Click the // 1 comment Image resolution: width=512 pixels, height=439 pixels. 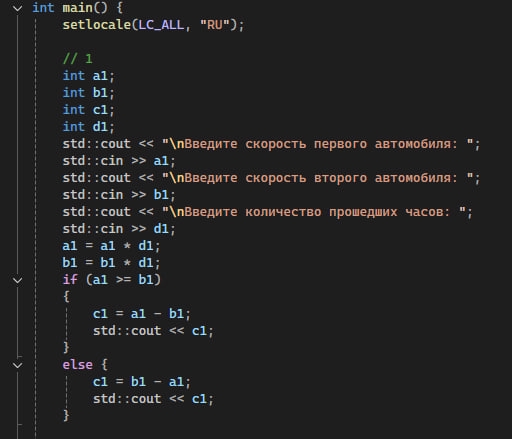[x=77, y=59]
